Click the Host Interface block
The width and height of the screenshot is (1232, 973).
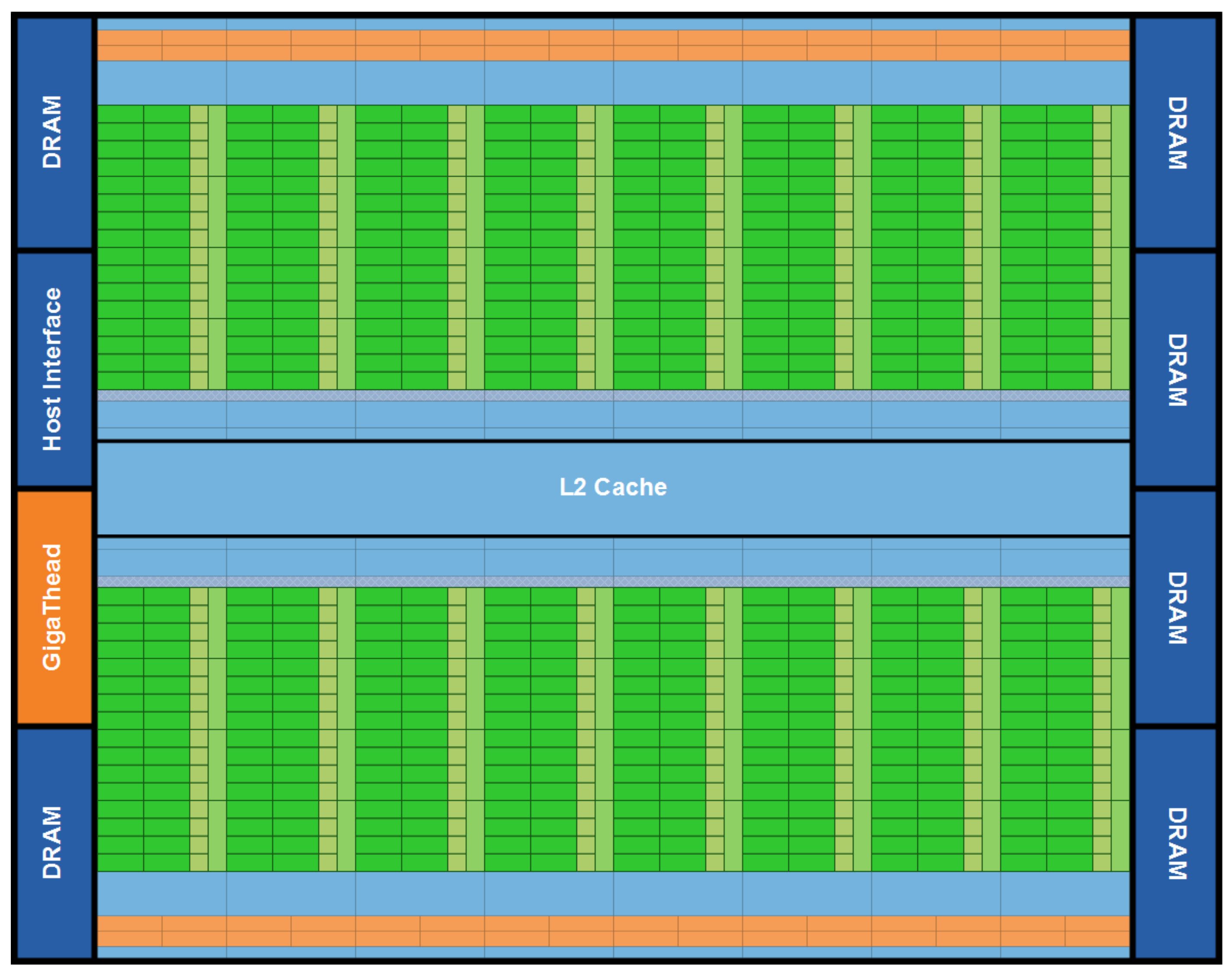54,369
